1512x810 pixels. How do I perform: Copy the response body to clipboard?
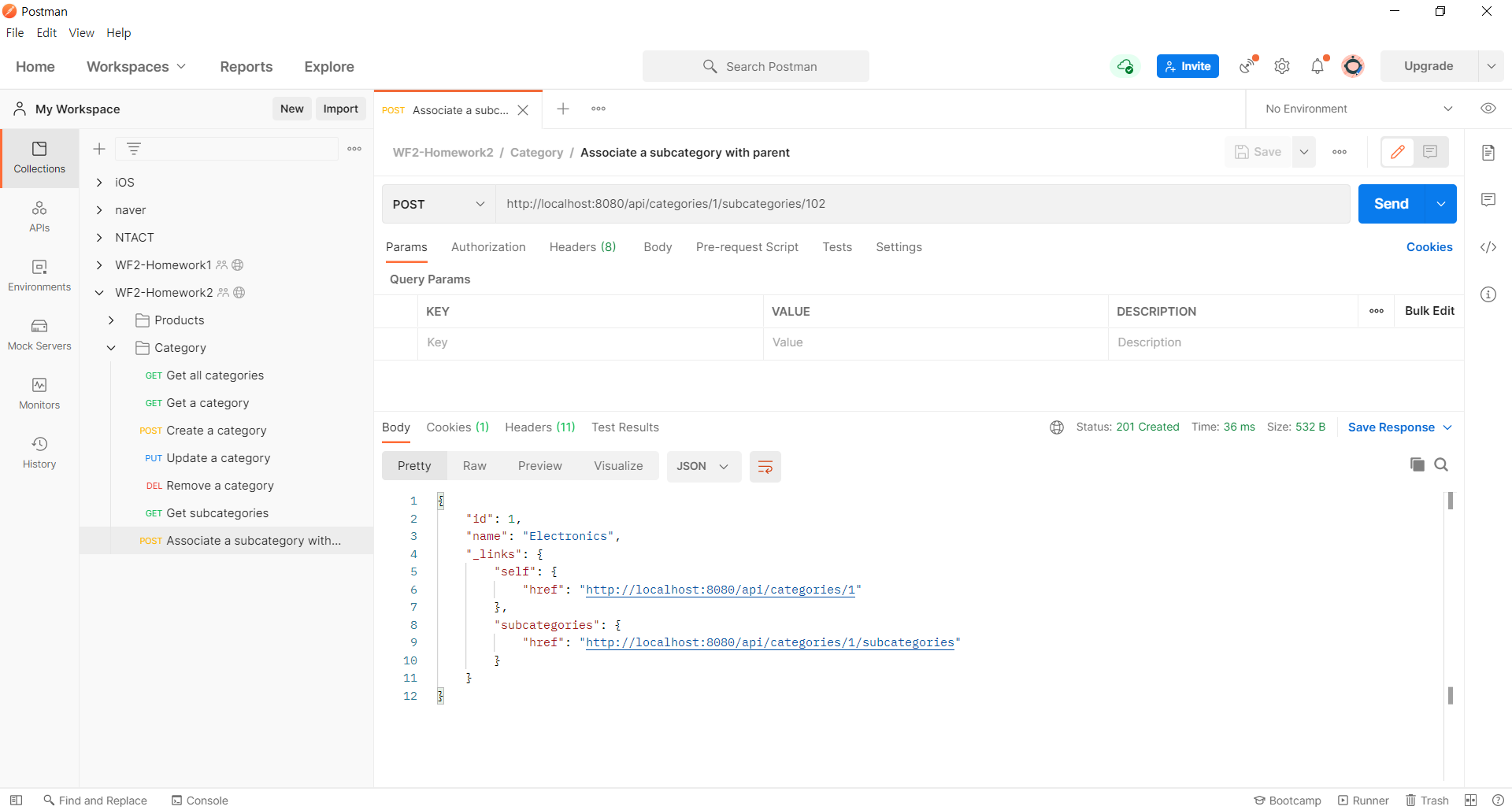[1417, 464]
